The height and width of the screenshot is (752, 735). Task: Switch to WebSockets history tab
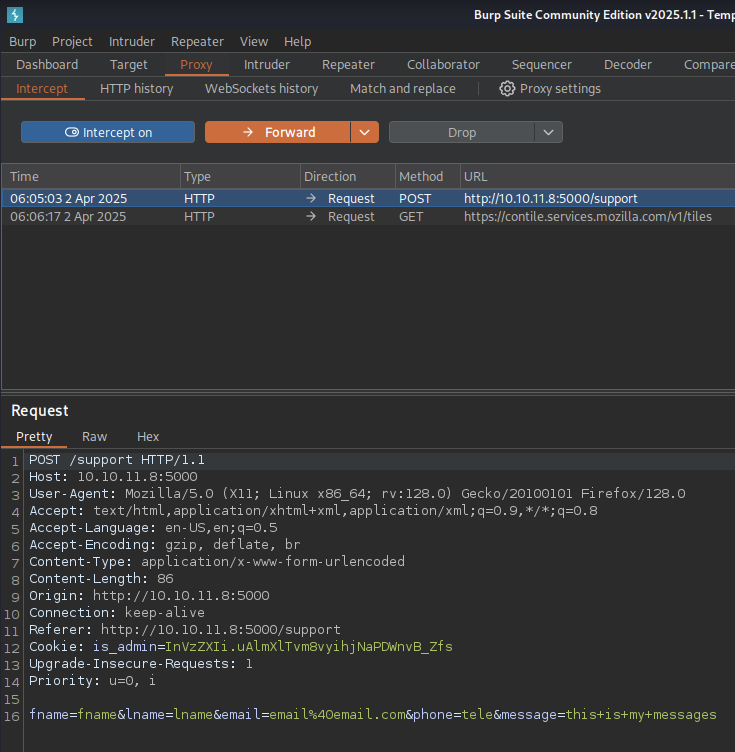[261, 89]
